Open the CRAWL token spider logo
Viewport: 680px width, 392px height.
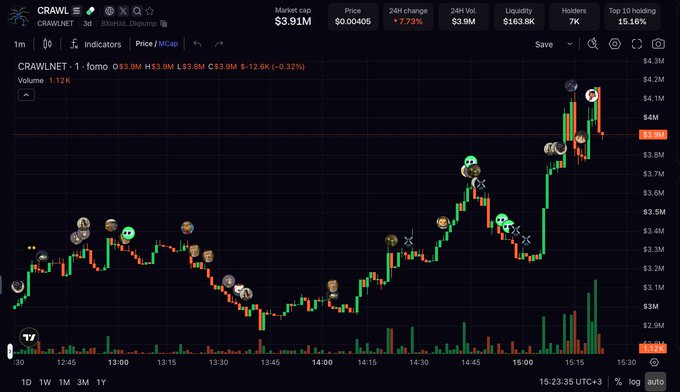click(19, 16)
